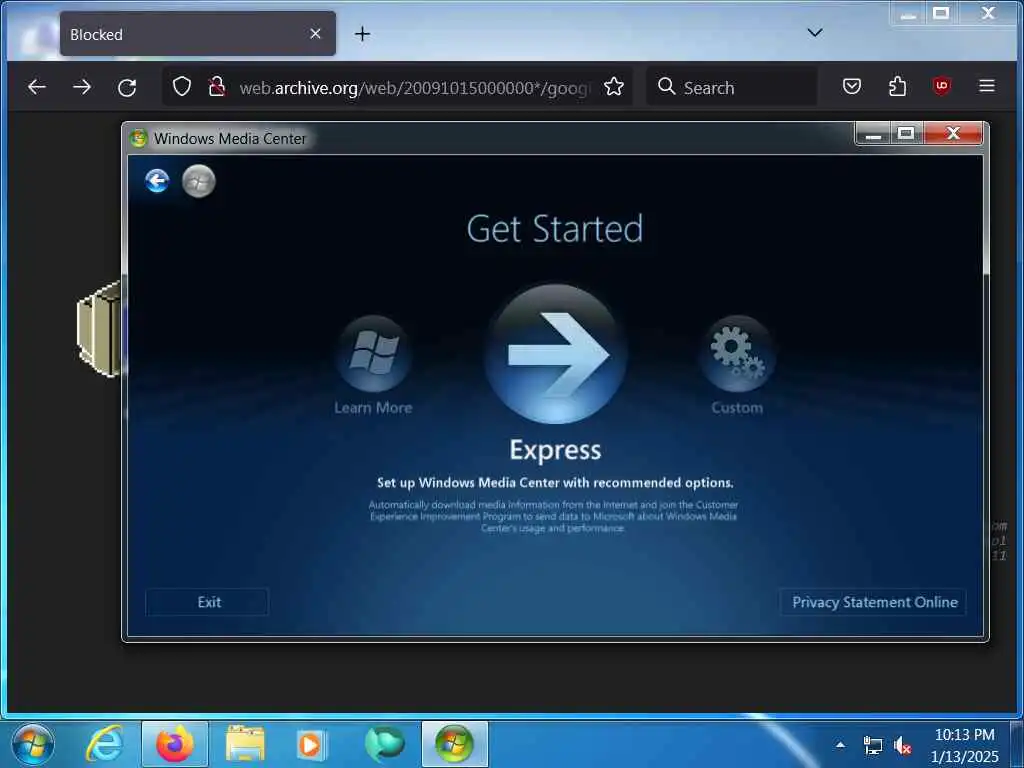The image size is (1024, 768).
Task: Click the Show desktop strip
Action: tap(1017, 744)
